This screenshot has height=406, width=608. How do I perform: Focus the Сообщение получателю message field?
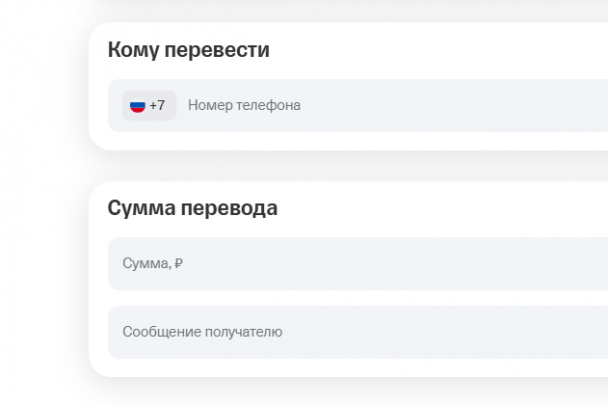coord(400,331)
